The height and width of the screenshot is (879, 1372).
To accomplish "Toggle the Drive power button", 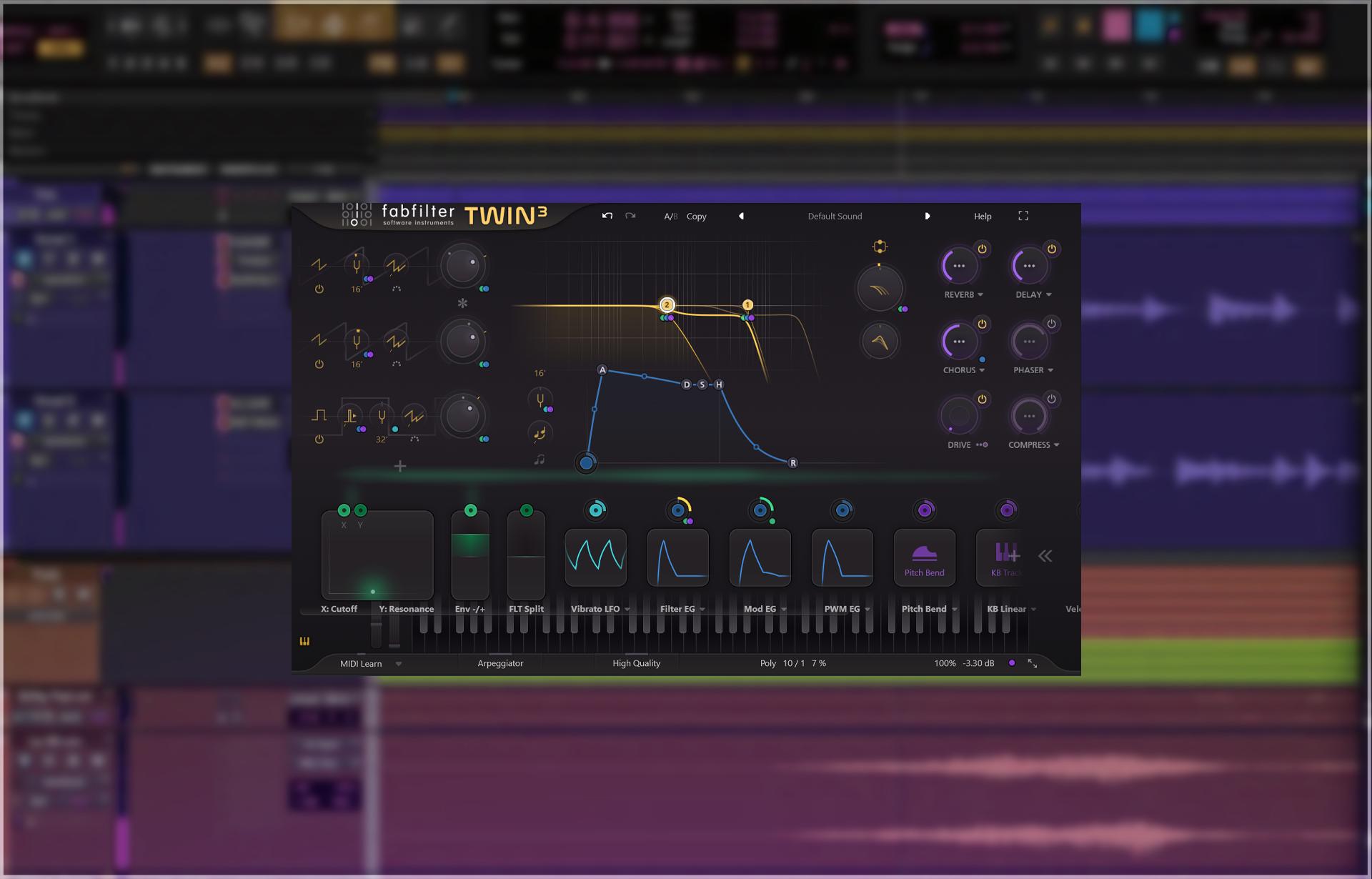I will (x=982, y=399).
